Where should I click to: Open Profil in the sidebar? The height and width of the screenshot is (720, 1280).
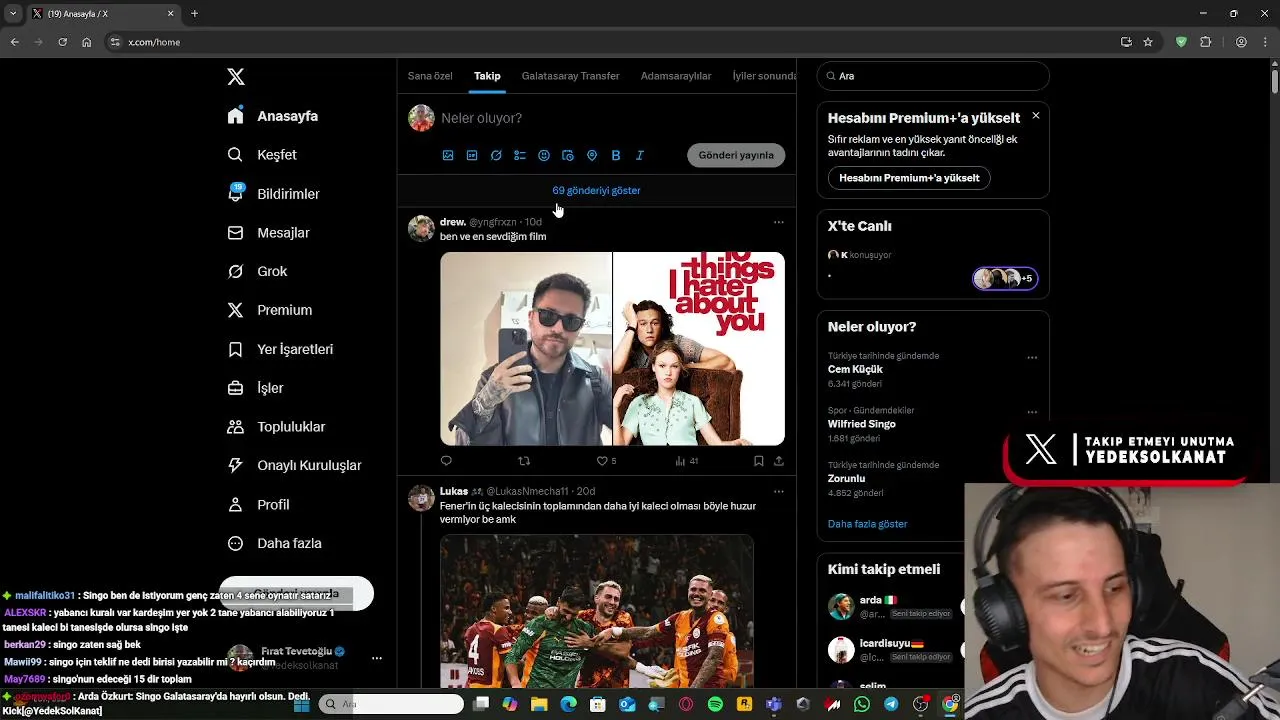tap(258, 505)
